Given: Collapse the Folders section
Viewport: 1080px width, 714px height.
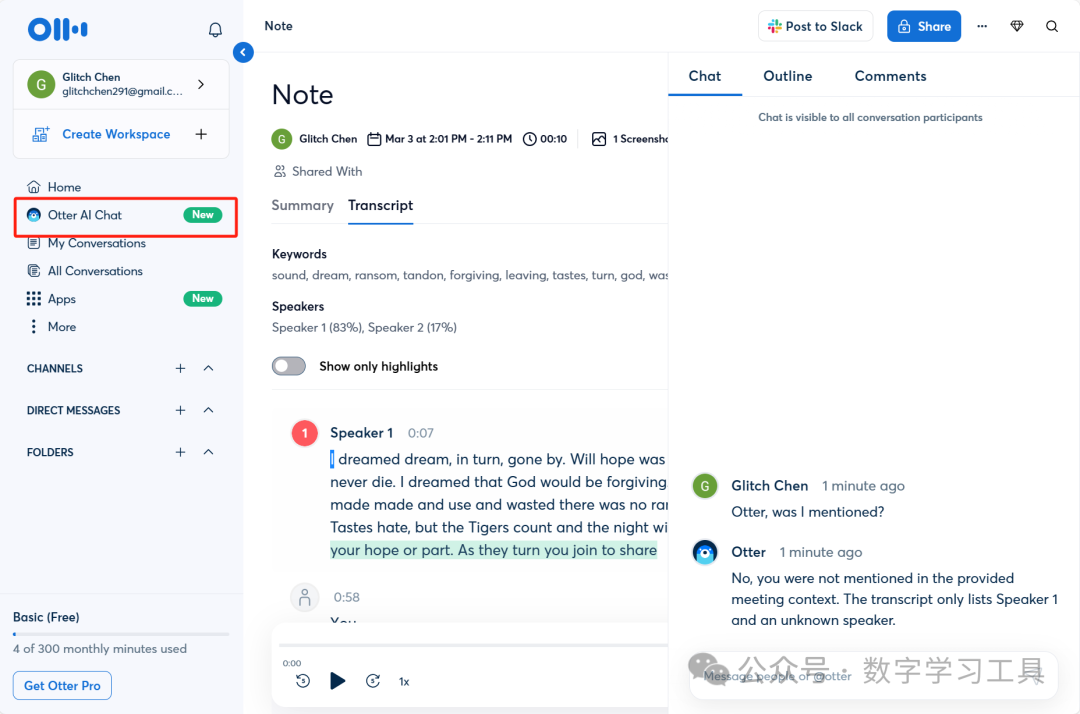Looking at the screenshot, I should click(x=209, y=452).
